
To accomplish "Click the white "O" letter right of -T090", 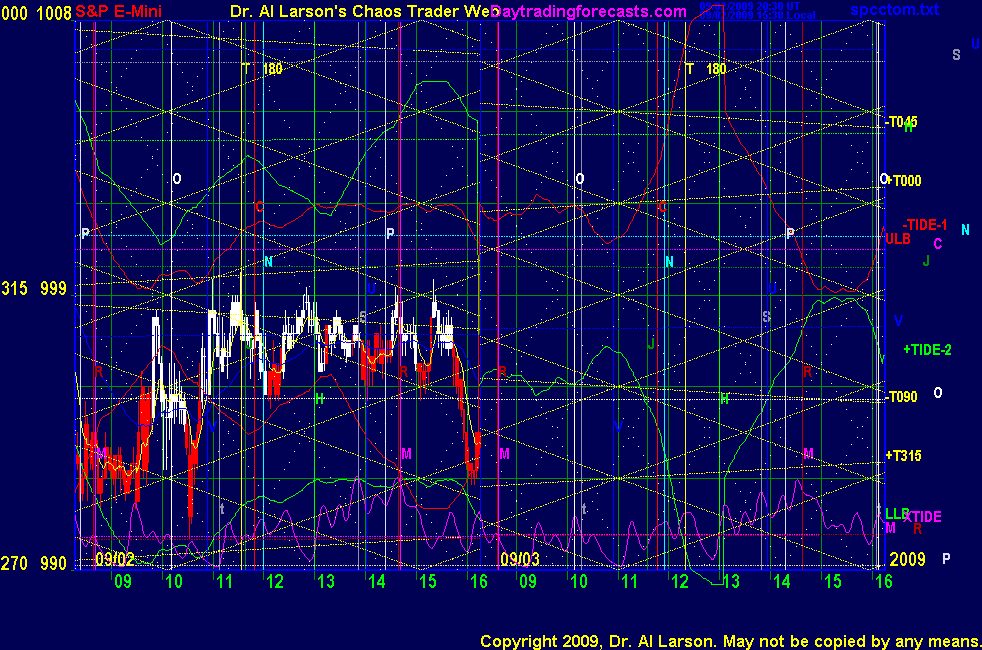I will tap(938, 393).
